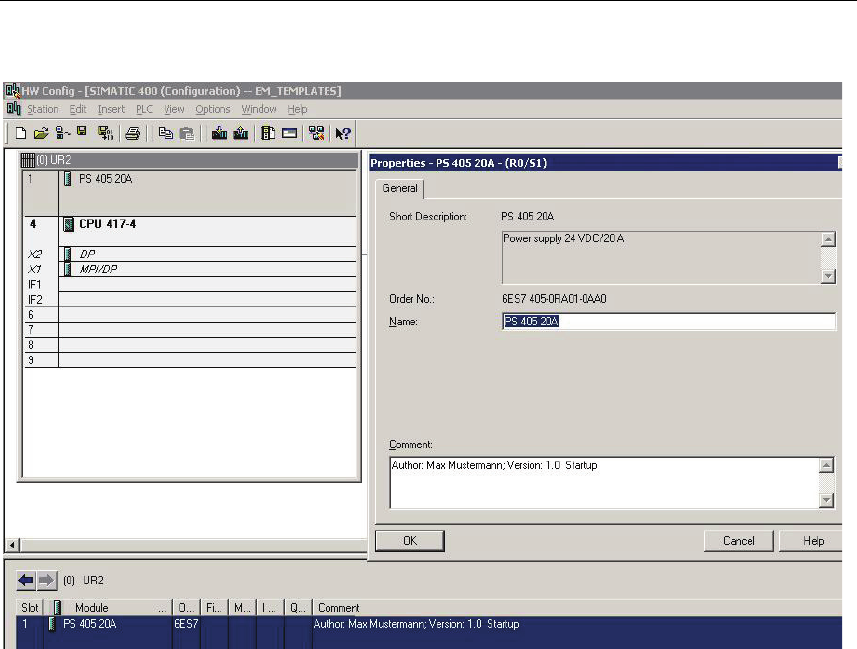Open the Insert menu
Image resolution: width=857 pixels, height=649 pixels.
pyautogui.click(x=111, y=109)
